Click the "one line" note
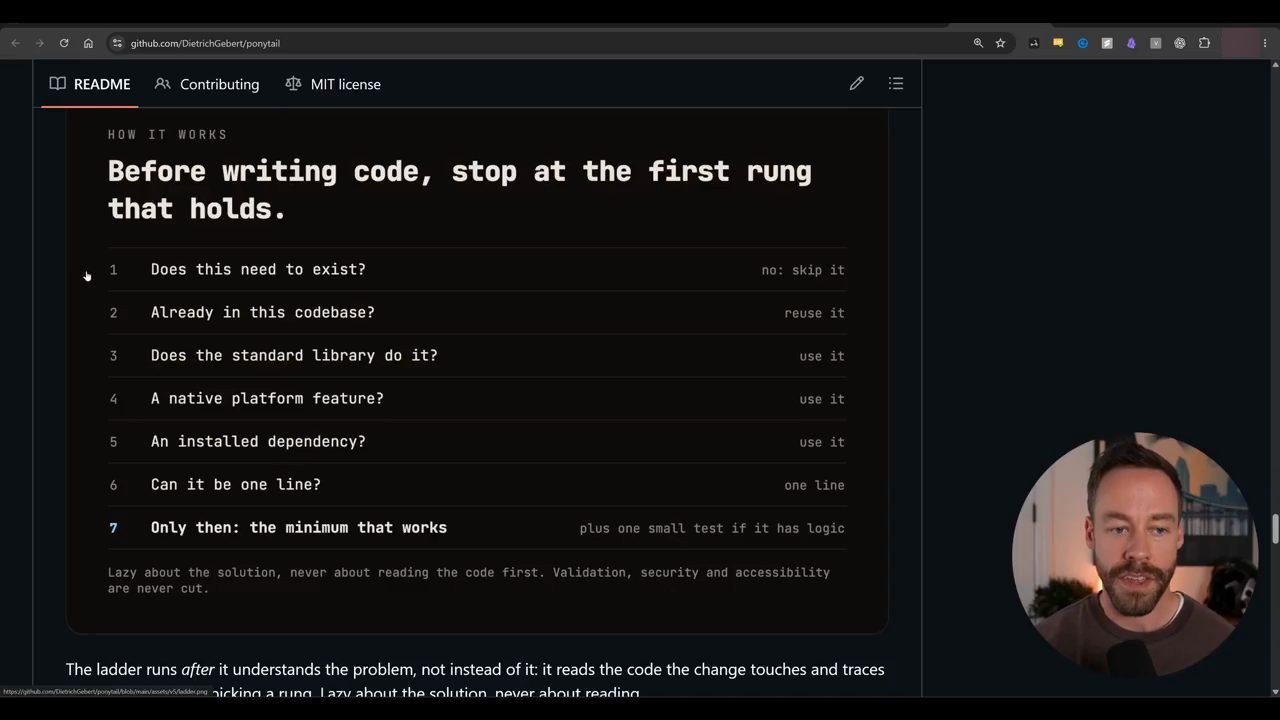The image size is (1280, 720). click(814, 485)
